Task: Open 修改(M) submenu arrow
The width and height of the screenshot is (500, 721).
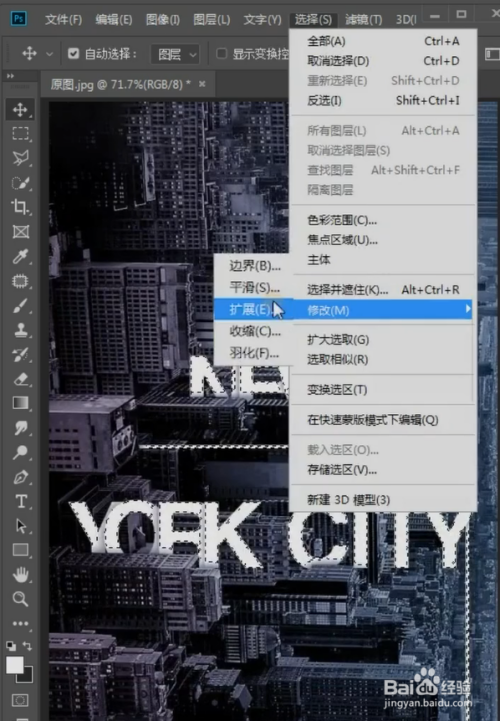Action: point(468,309)
